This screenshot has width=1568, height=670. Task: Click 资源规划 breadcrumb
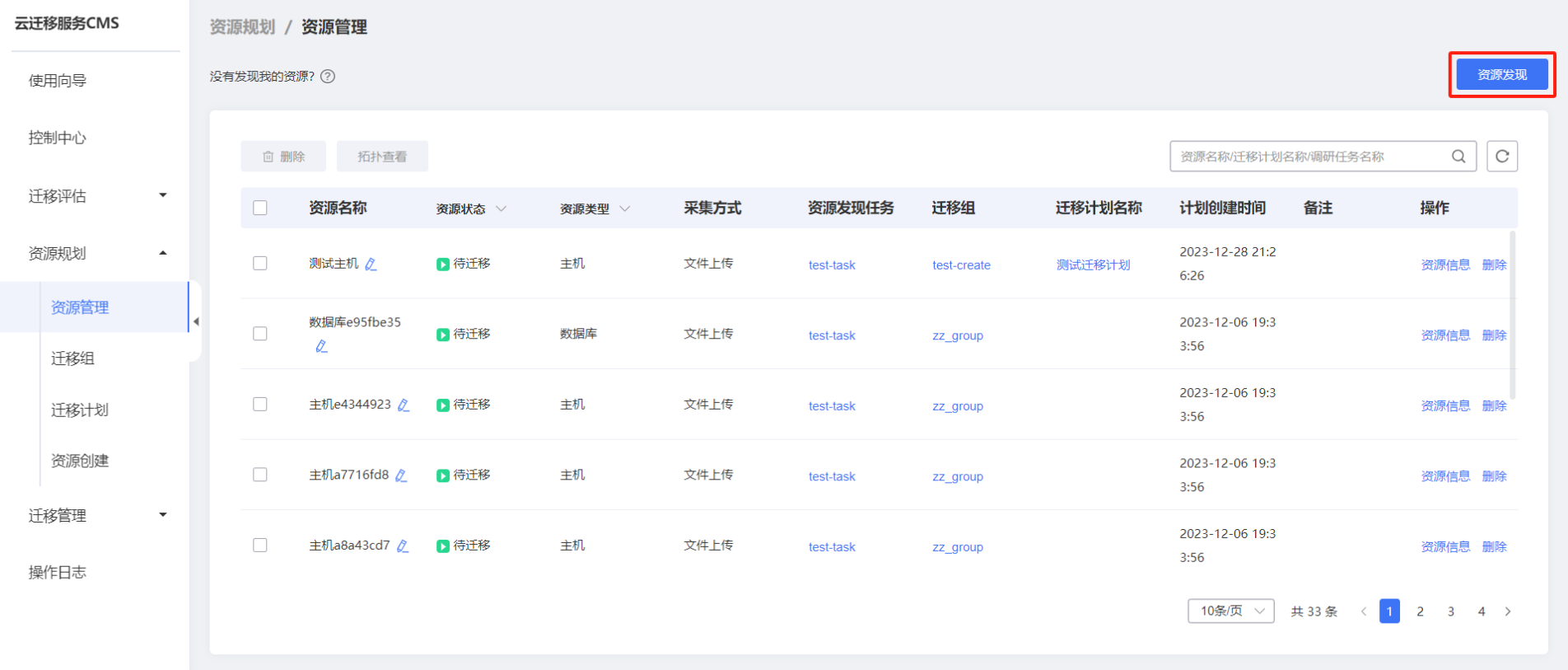click(x=242, y=27)
